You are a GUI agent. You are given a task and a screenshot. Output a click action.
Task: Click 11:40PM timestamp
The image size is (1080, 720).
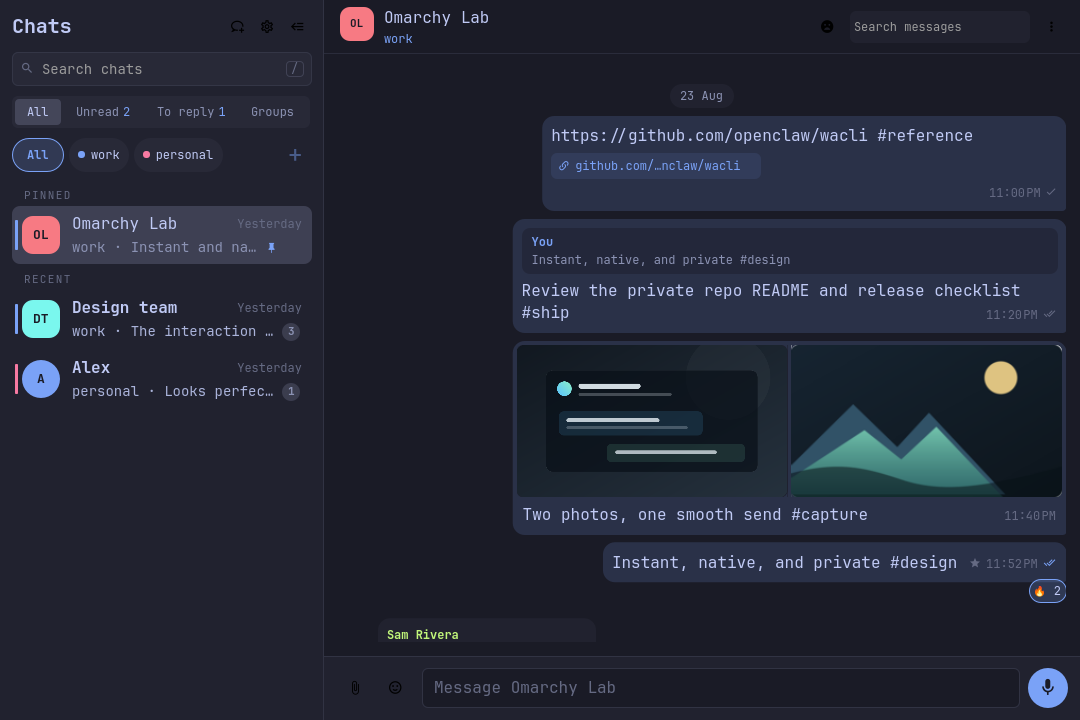(1029, 516)
